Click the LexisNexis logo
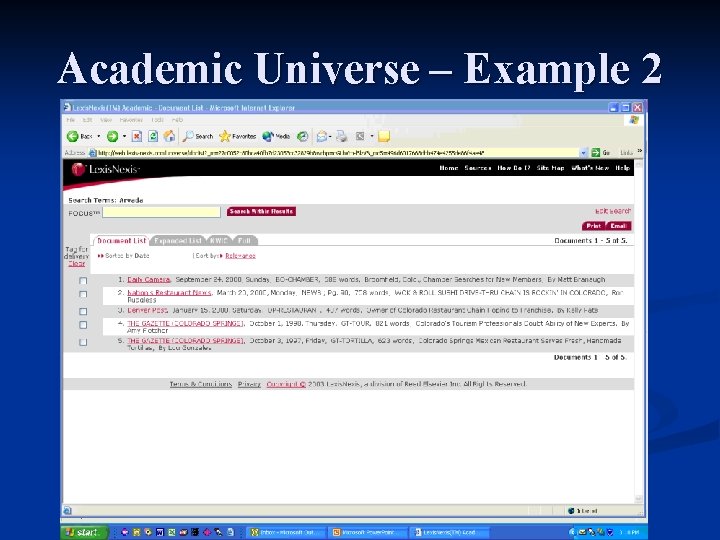Viewport: 720px width, 540px height. point(106,169)
